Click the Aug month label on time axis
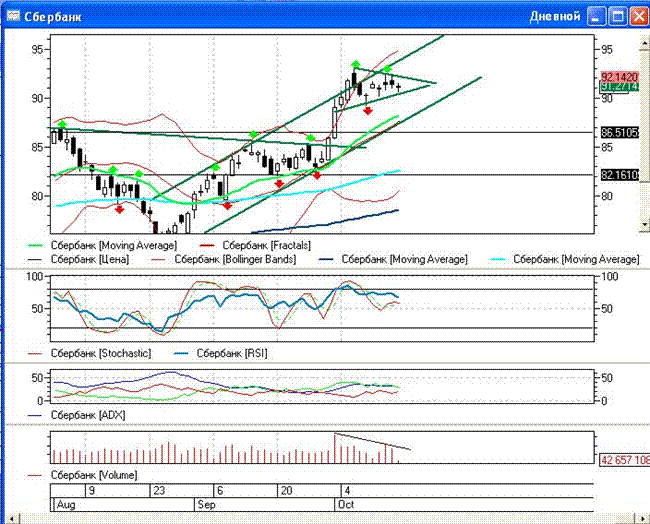 [66, 505]
